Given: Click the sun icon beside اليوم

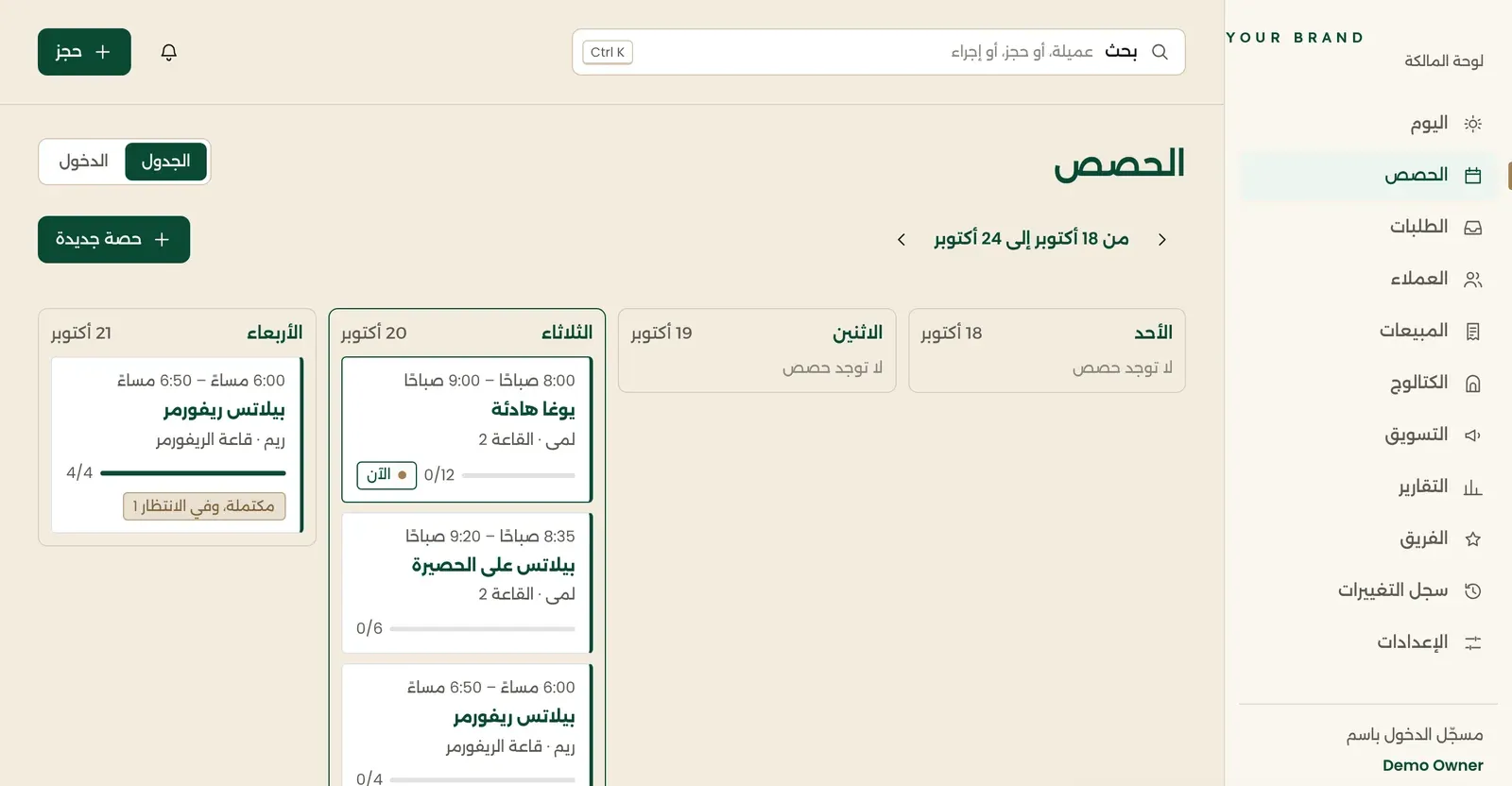Looking at the screenshot, I should pos(1472,124).
